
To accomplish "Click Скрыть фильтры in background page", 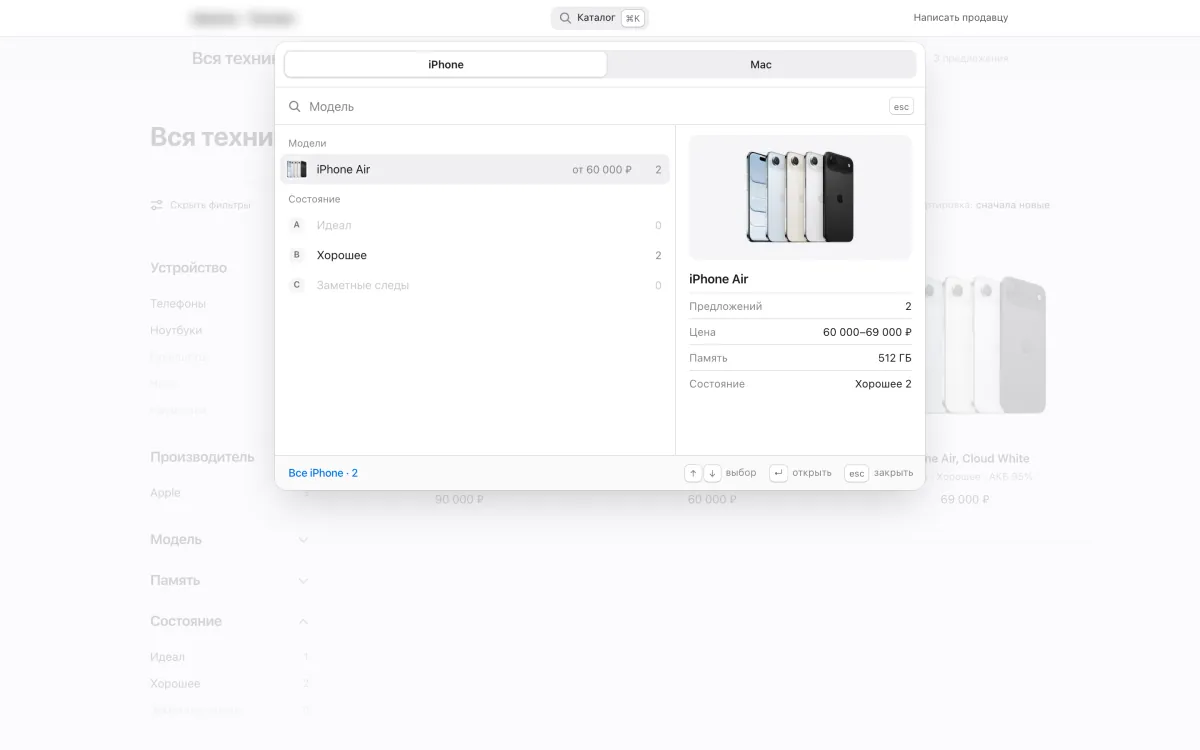I will 210,205.
